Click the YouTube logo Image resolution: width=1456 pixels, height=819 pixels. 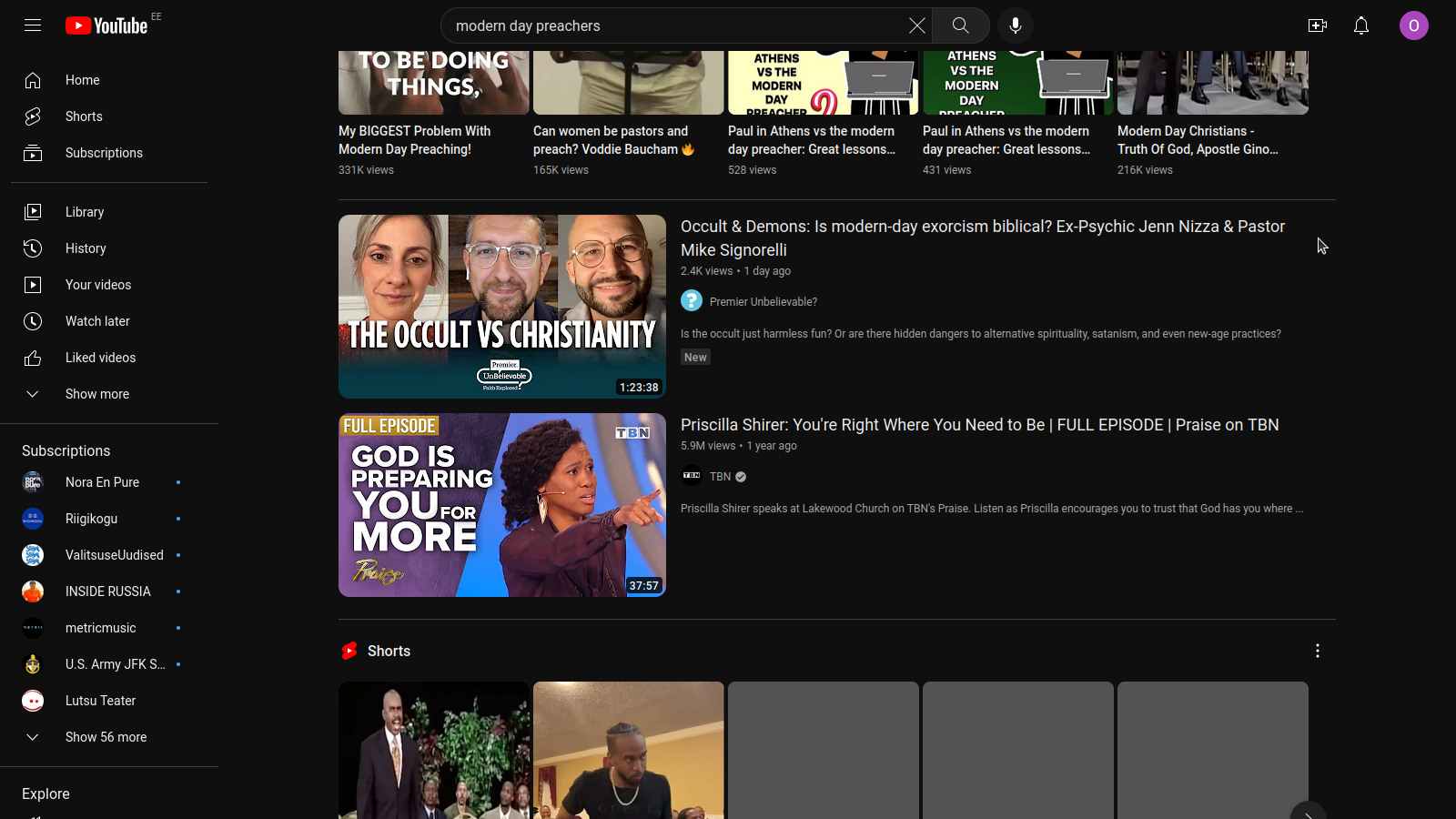click(x=107, y=25)
